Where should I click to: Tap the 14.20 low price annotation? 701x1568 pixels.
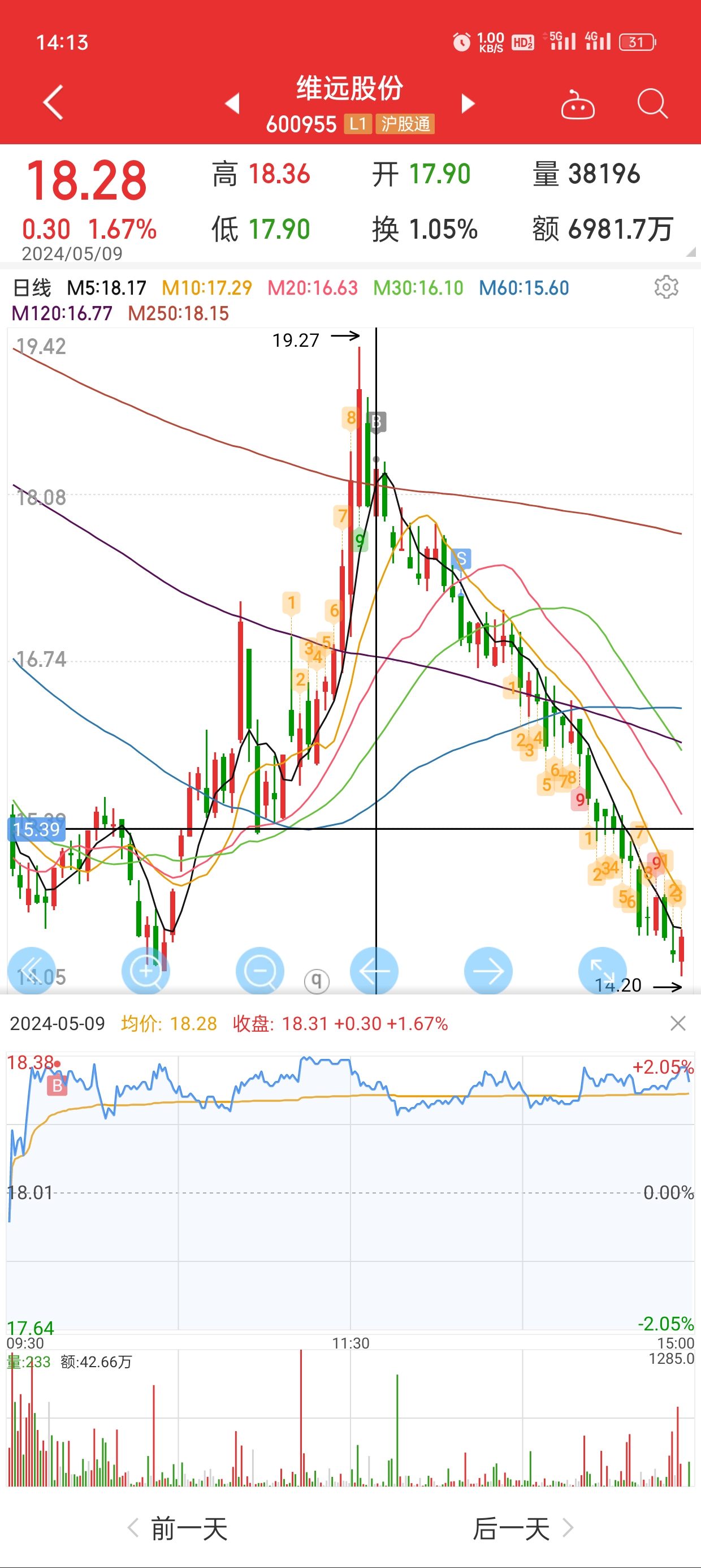618,985
